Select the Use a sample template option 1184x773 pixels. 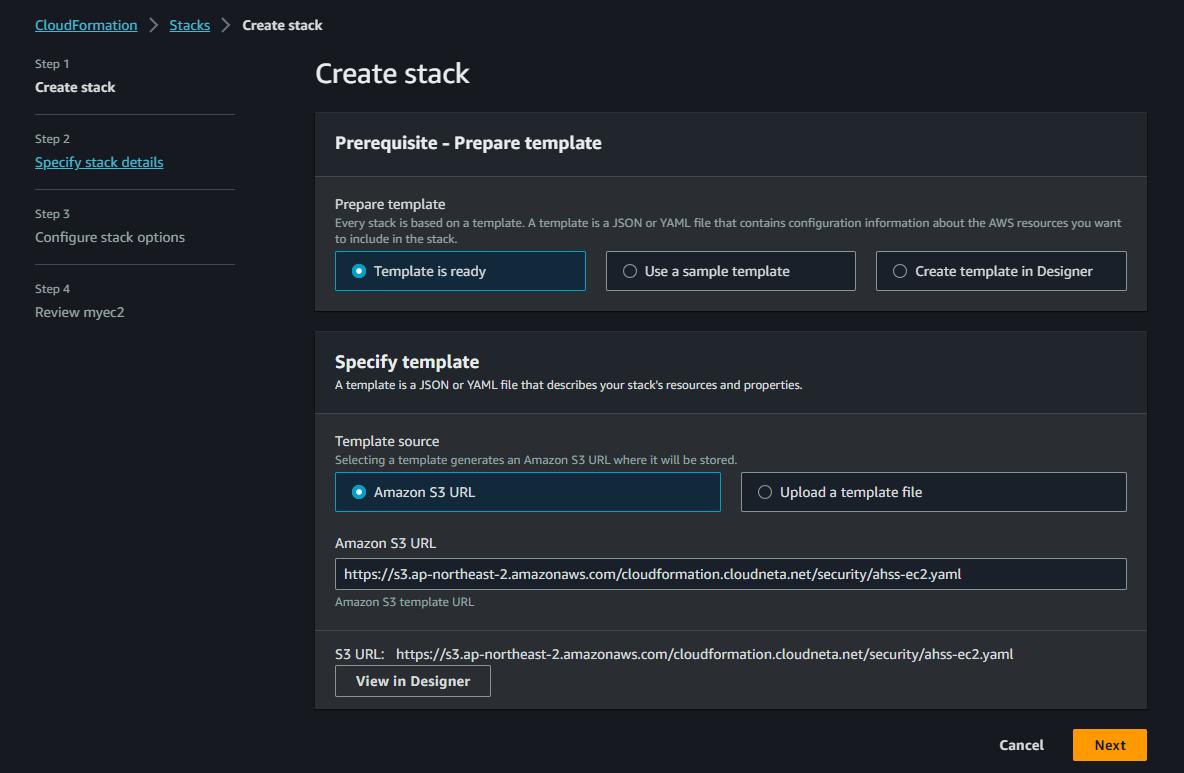pyautogui.click(x=730, y=271)
